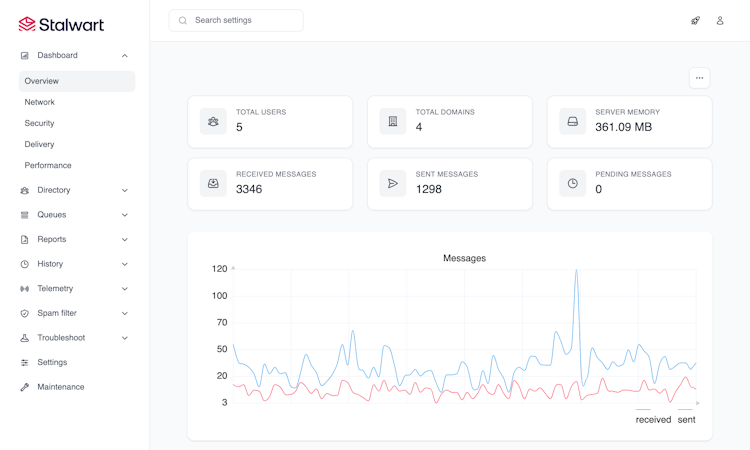Click the Telemetry menu label
Screen dimensions: 750x450
click(55, 288)
